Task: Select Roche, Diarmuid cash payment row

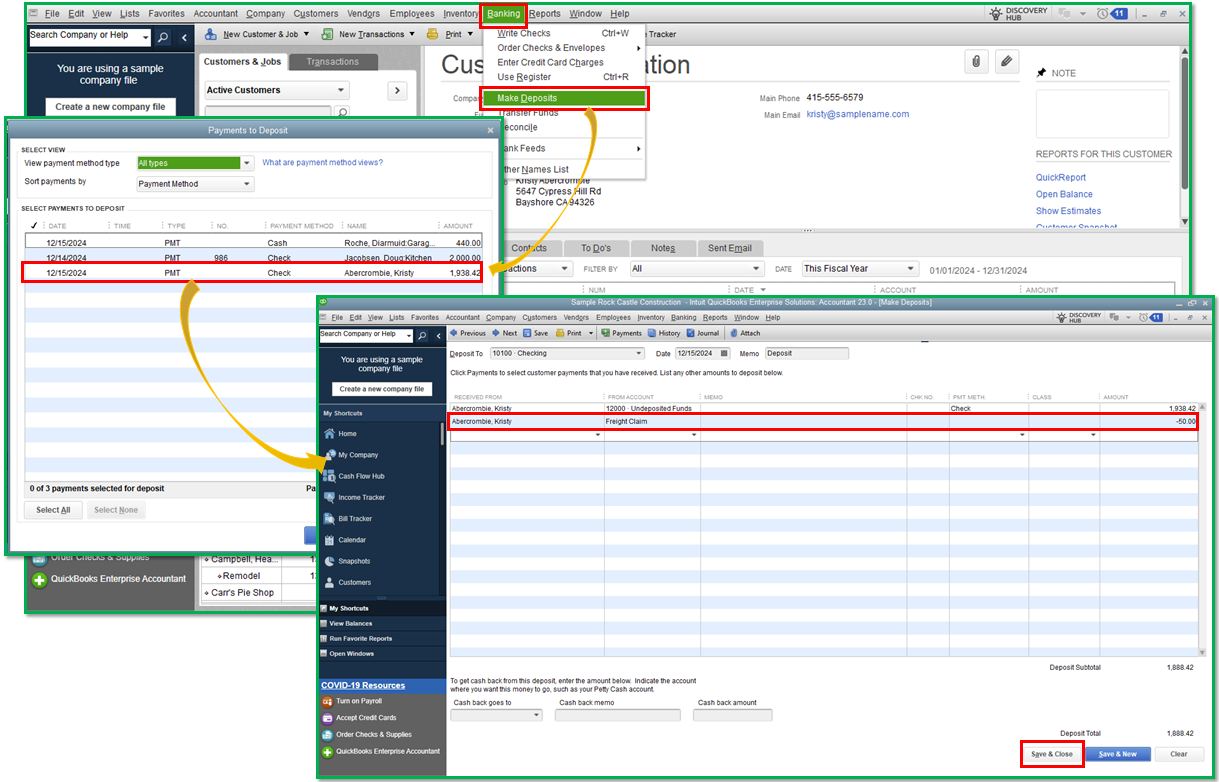Action: coord(253,243)
